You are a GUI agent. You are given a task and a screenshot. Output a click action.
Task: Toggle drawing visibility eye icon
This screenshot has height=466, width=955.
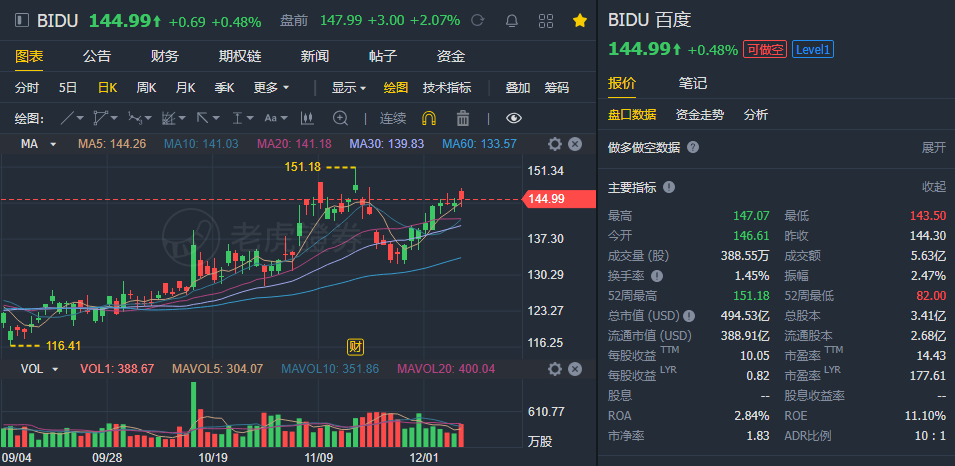click(x=514, y=118)
